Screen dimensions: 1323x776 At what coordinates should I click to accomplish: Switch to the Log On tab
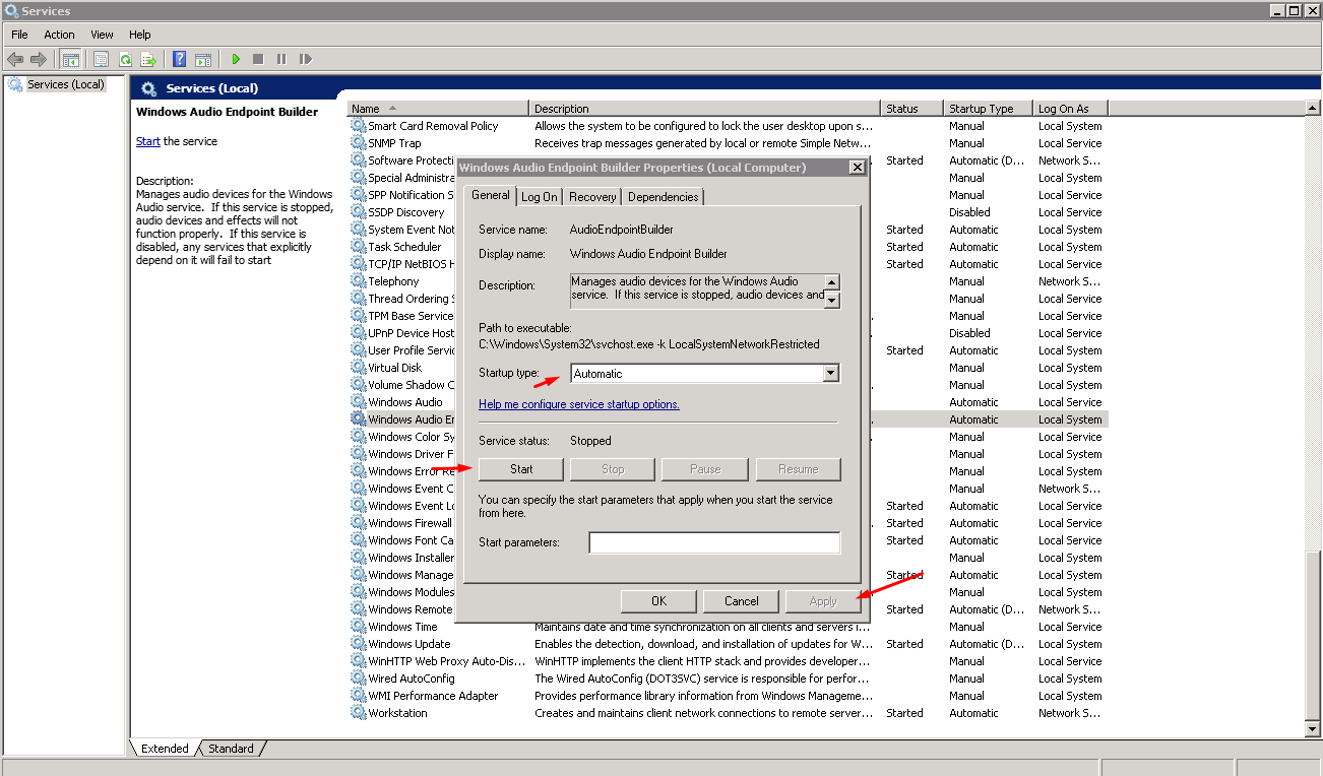coord(539,197)
